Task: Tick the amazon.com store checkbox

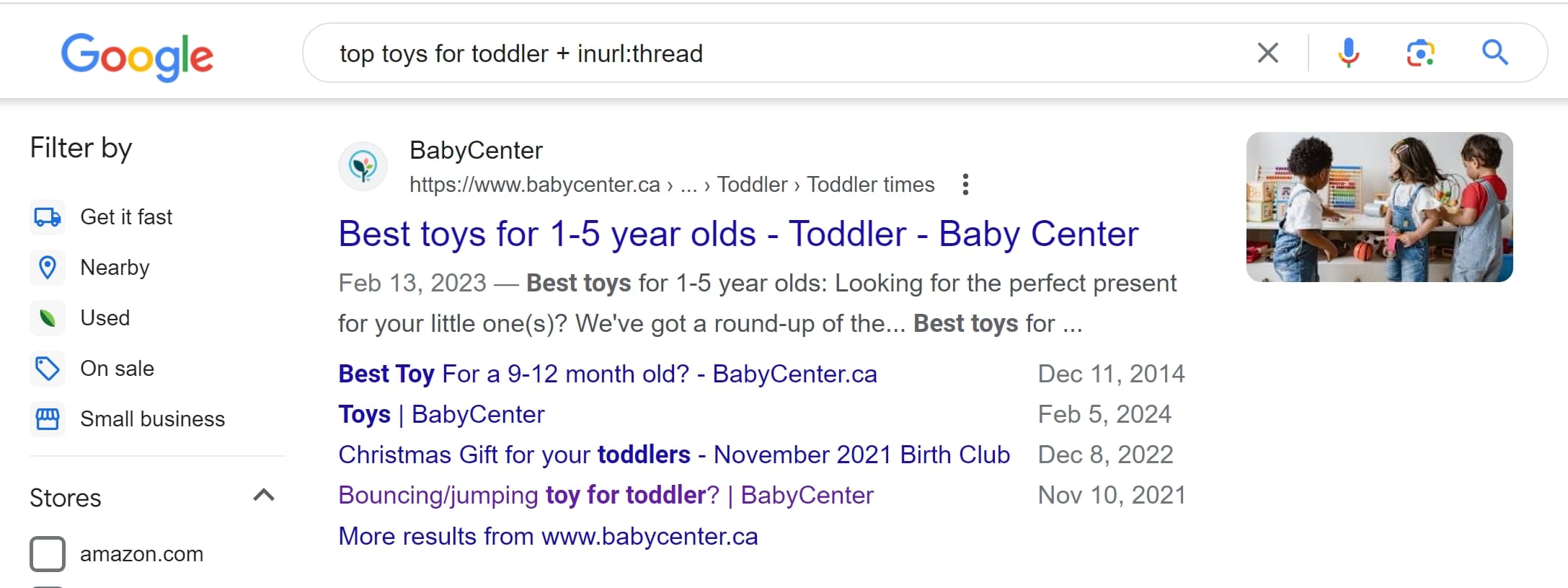Action: [x=48, y=554]
